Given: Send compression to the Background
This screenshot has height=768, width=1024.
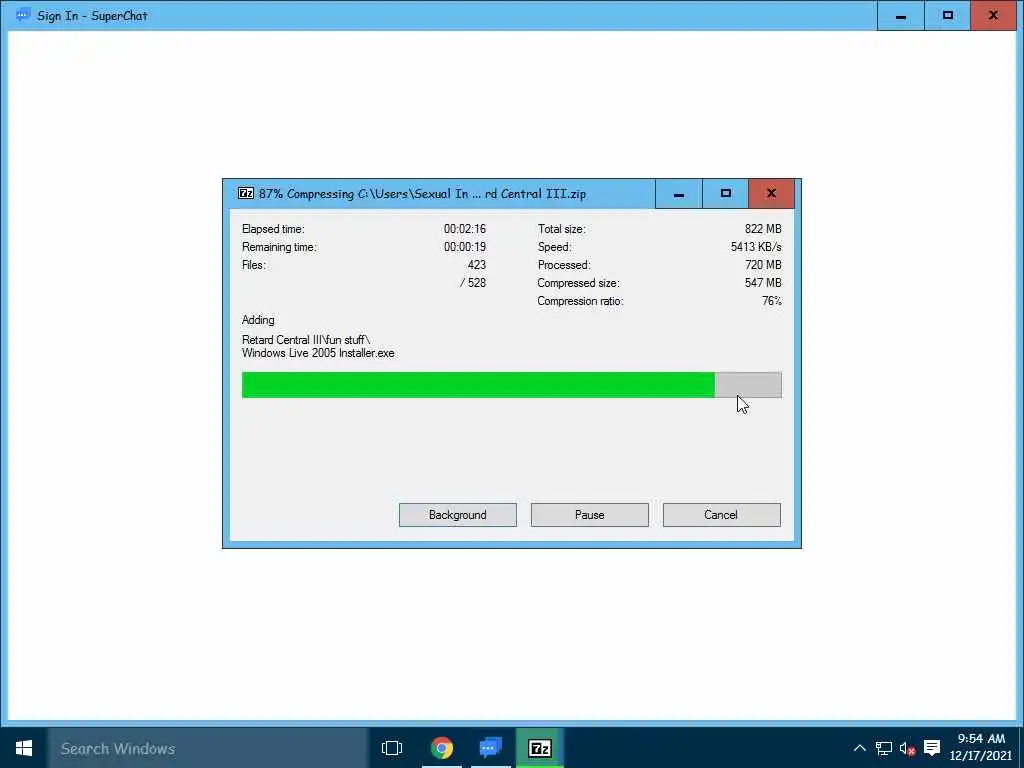Looking at the screenshot, I should pos(457,515).
